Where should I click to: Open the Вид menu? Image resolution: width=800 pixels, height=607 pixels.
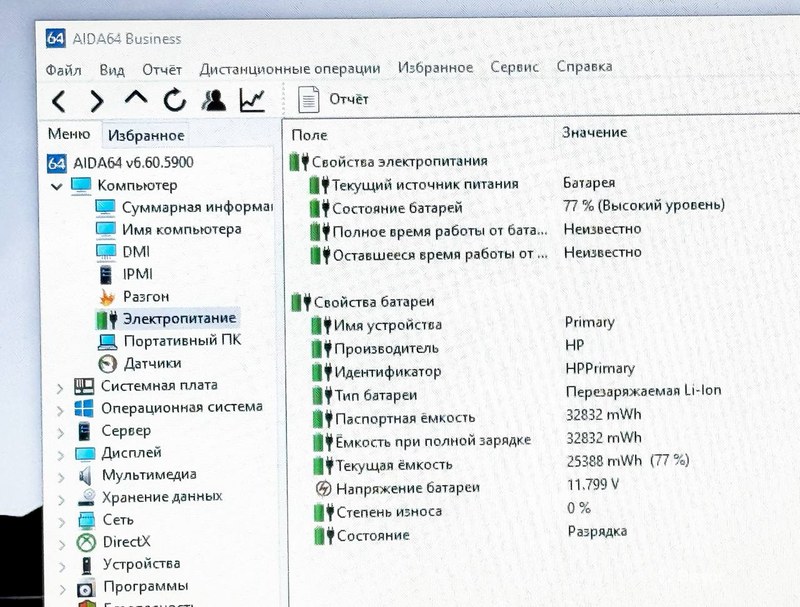tap(112, 69)
